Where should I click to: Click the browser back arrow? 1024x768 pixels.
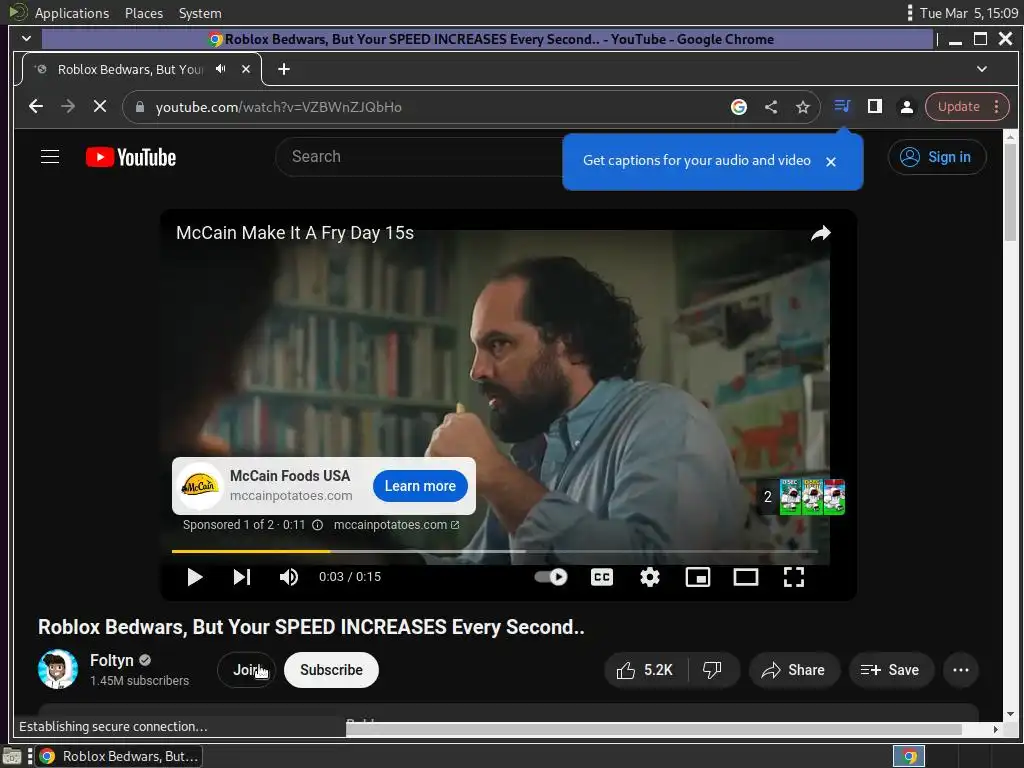(36, 106)
